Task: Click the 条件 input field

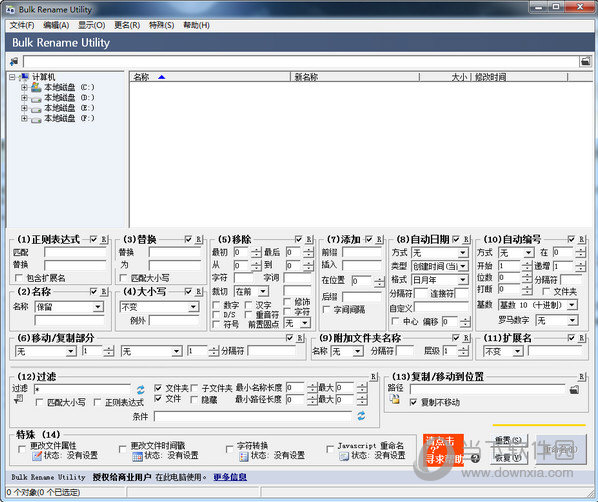Action: click(x=253, y=416)
